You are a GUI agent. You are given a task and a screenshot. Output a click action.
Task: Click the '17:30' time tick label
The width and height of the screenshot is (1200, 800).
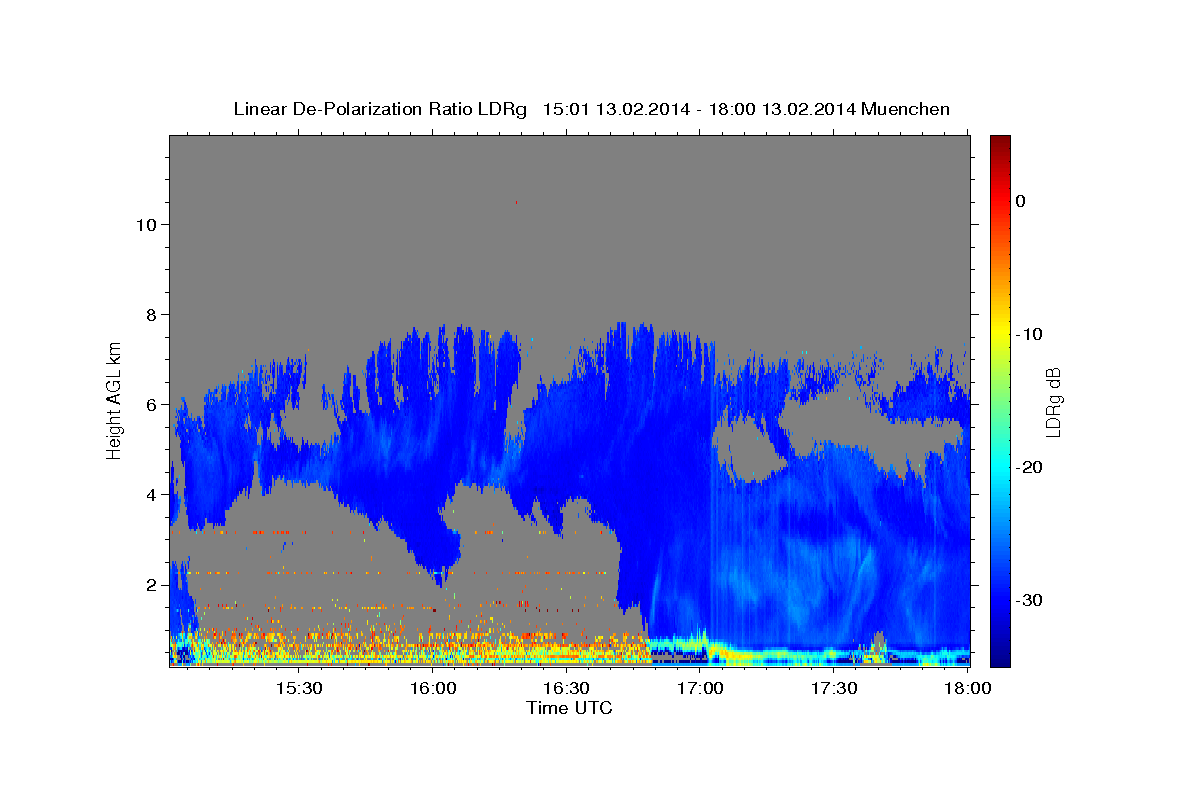point(834,688)
